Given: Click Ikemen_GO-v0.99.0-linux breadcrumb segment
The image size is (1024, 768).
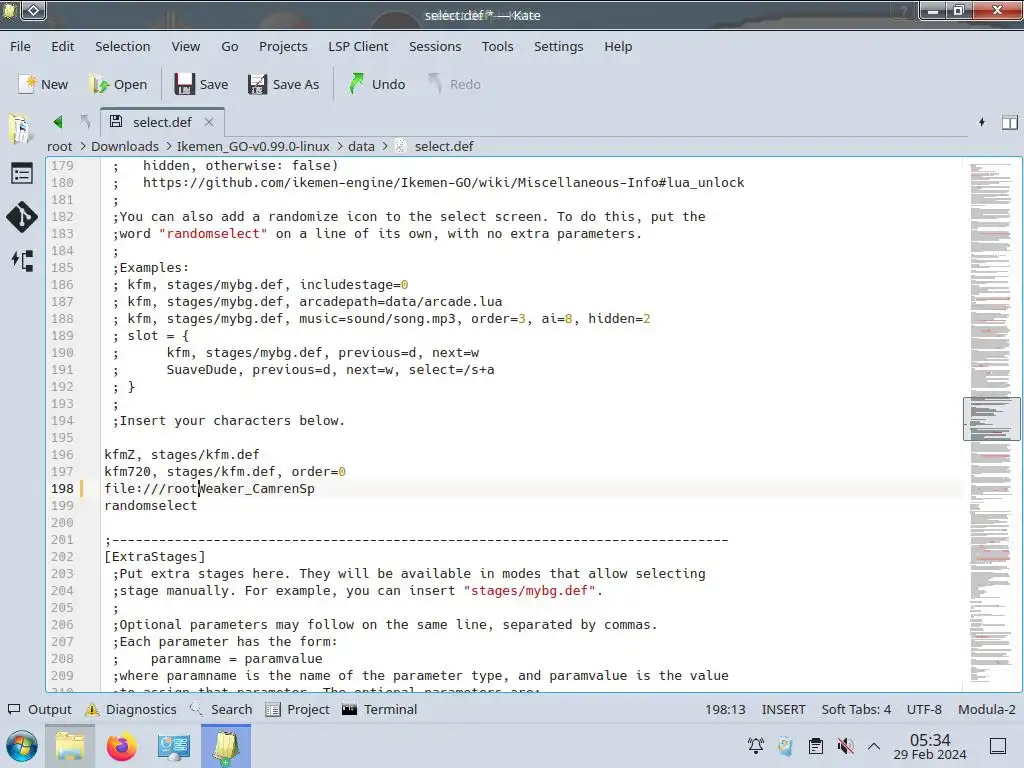Looking at the screenshot, I should pos(253,146).
